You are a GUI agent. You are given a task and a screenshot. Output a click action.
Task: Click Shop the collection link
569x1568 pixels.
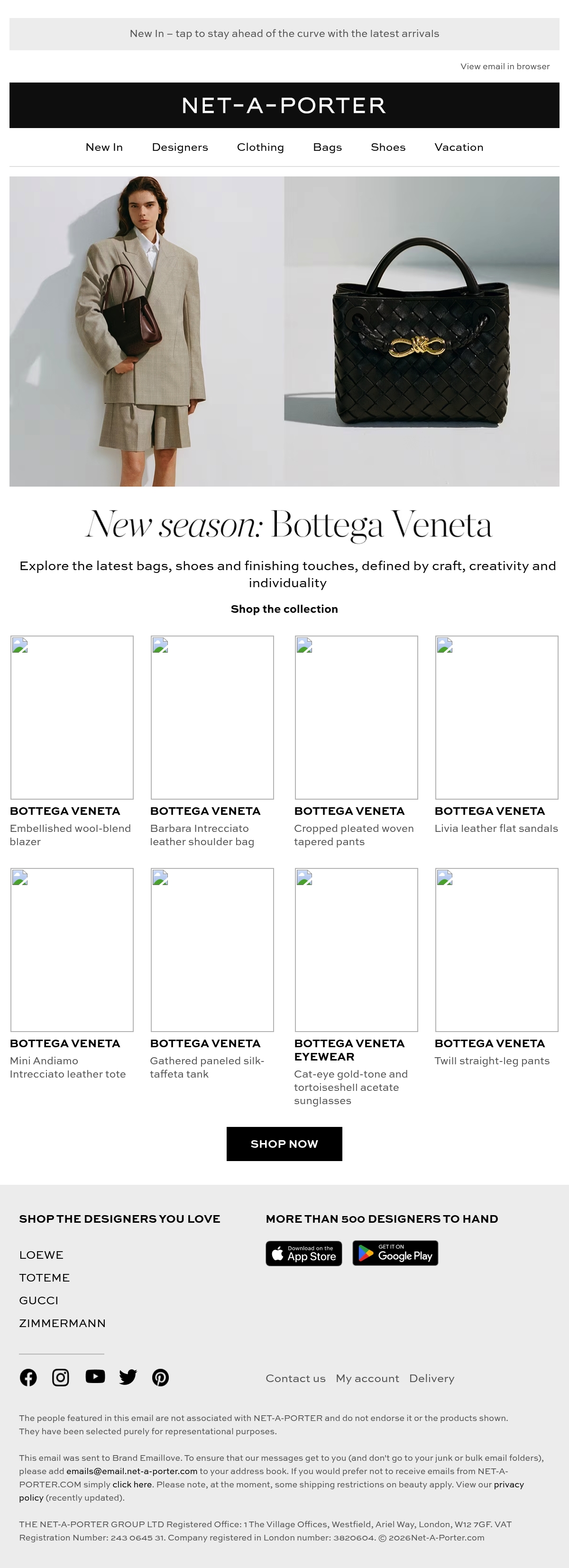[284, 609]
